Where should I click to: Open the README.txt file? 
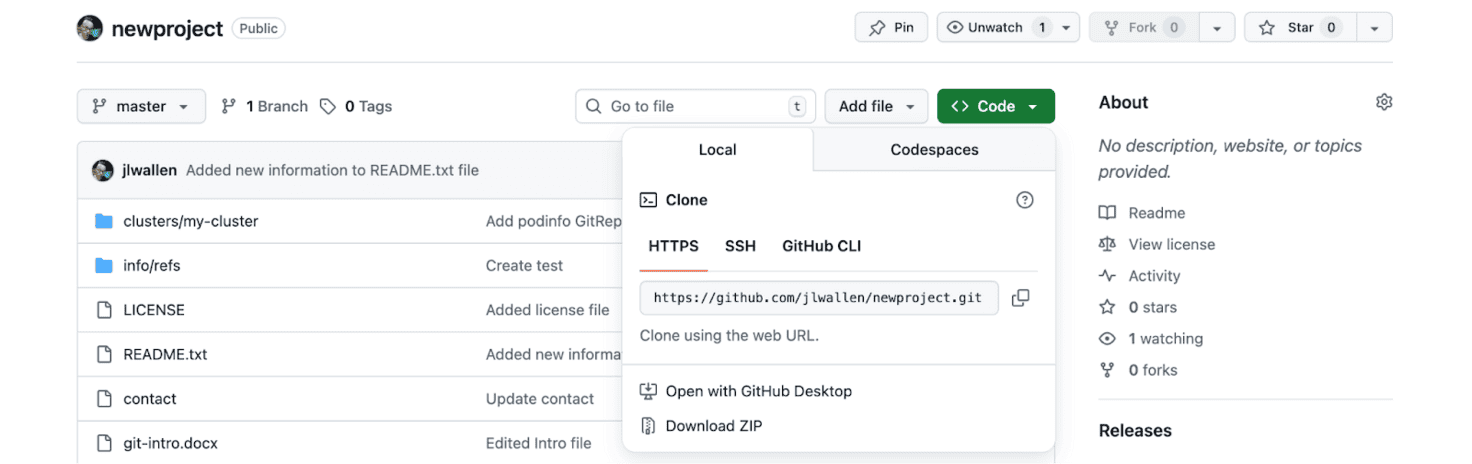coord(165,354)
